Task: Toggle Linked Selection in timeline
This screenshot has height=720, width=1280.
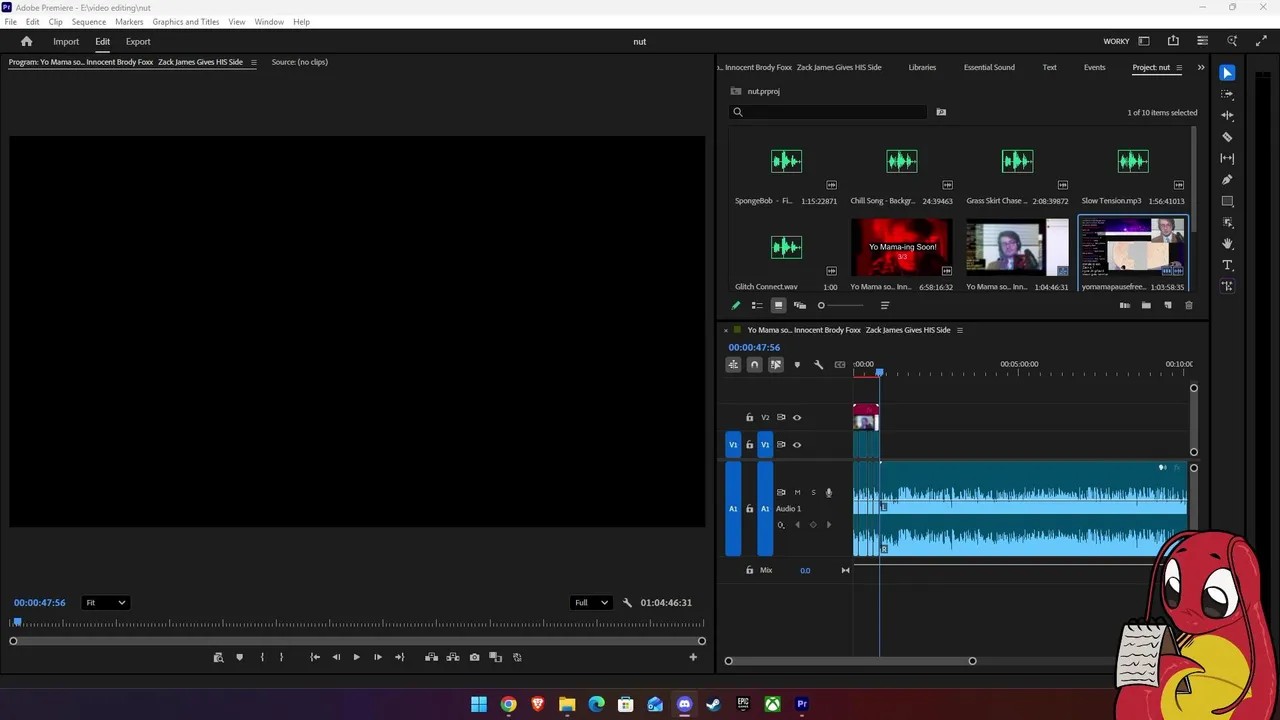Action: click(x=776, y=365)
